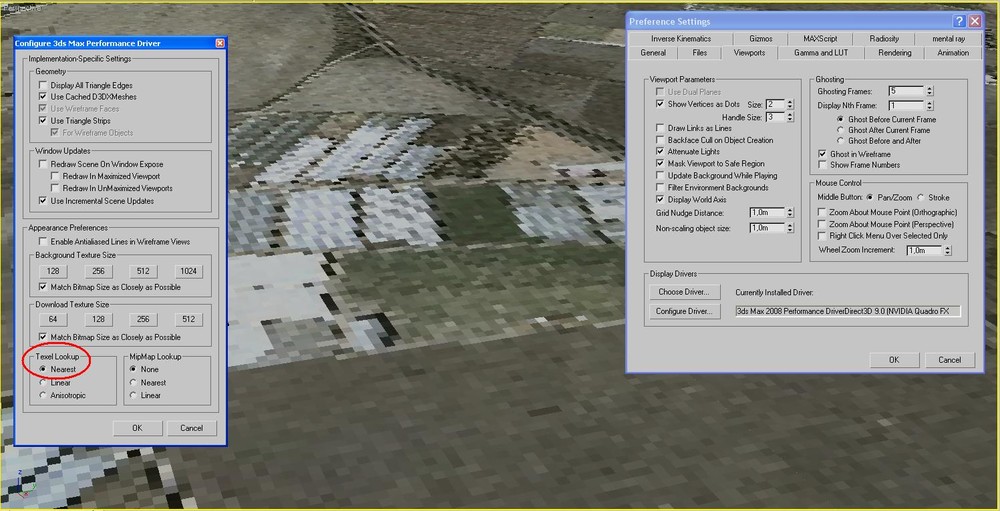Enable Update Background While Playing
Screen dimensions: 1000x511
pos(660,175)
